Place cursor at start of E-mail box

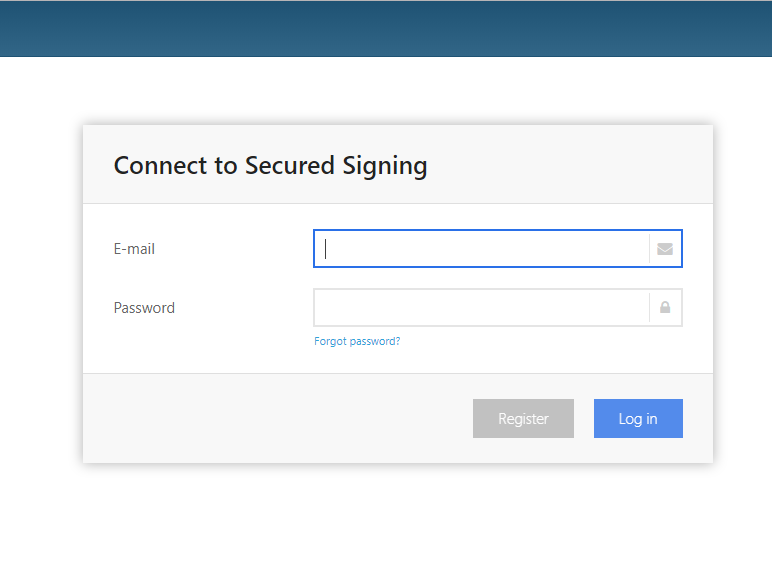326,249
